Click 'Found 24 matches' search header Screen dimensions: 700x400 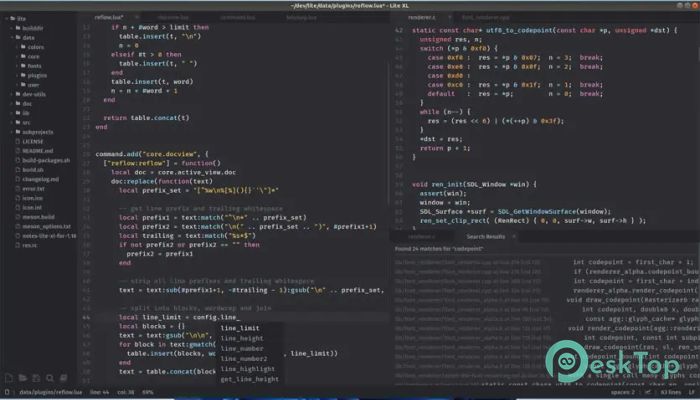click(439, 249)
